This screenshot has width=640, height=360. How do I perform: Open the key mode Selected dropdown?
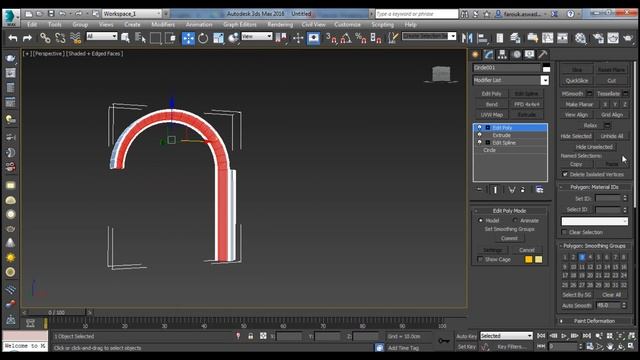coord(506,336)
